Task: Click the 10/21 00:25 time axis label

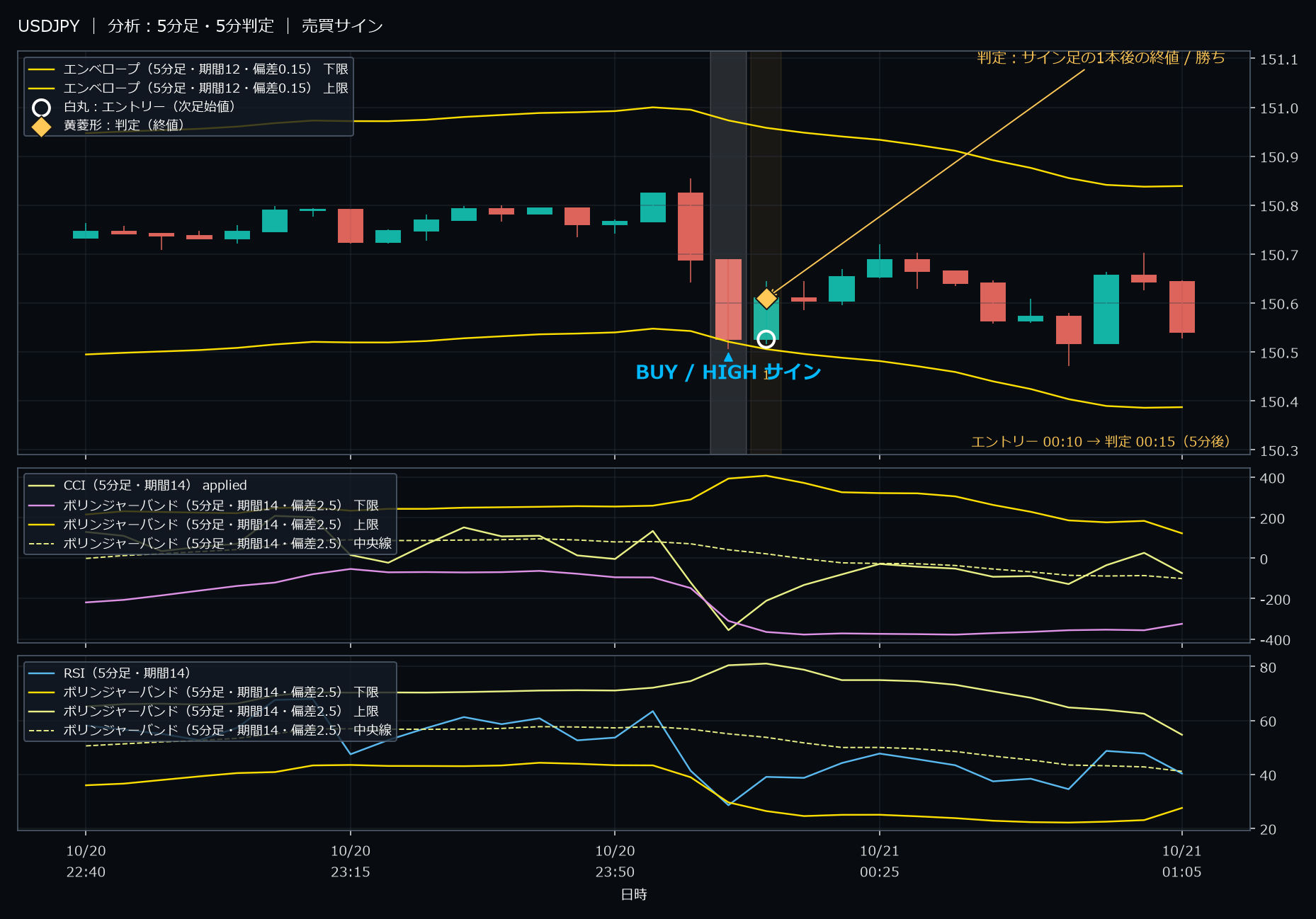Action: tap(880, 862)
